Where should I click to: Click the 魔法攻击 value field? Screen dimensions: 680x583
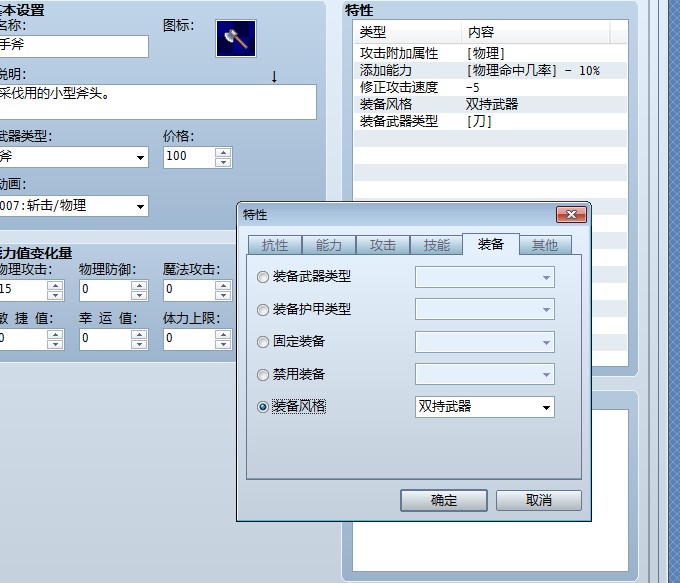pyautogui.click(x=190, y=290)
